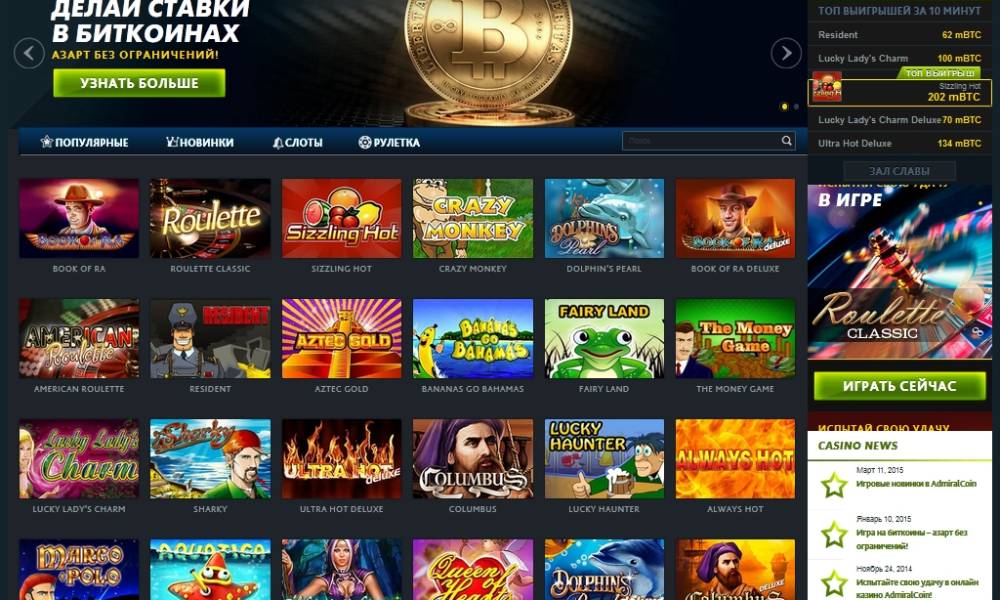This screenshot has width=1000, height=600.
Task: Click the Играть сейчас button
Action: (899, 386)
